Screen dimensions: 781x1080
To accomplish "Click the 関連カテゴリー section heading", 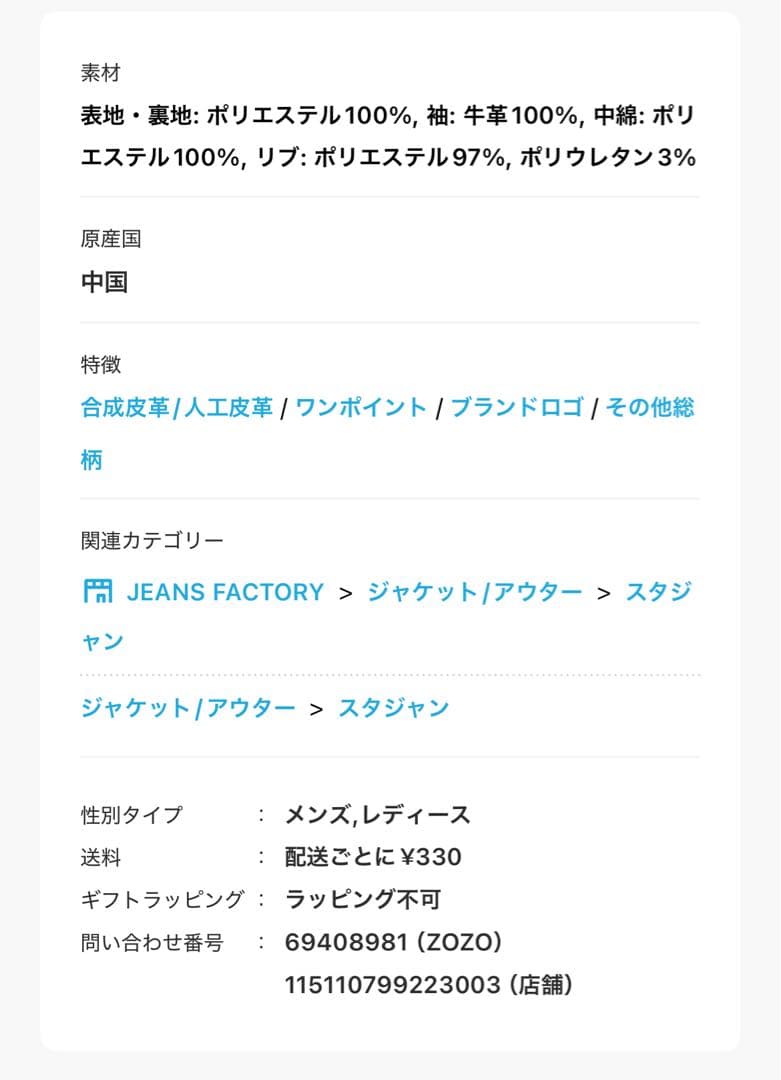I will point(152,540).
